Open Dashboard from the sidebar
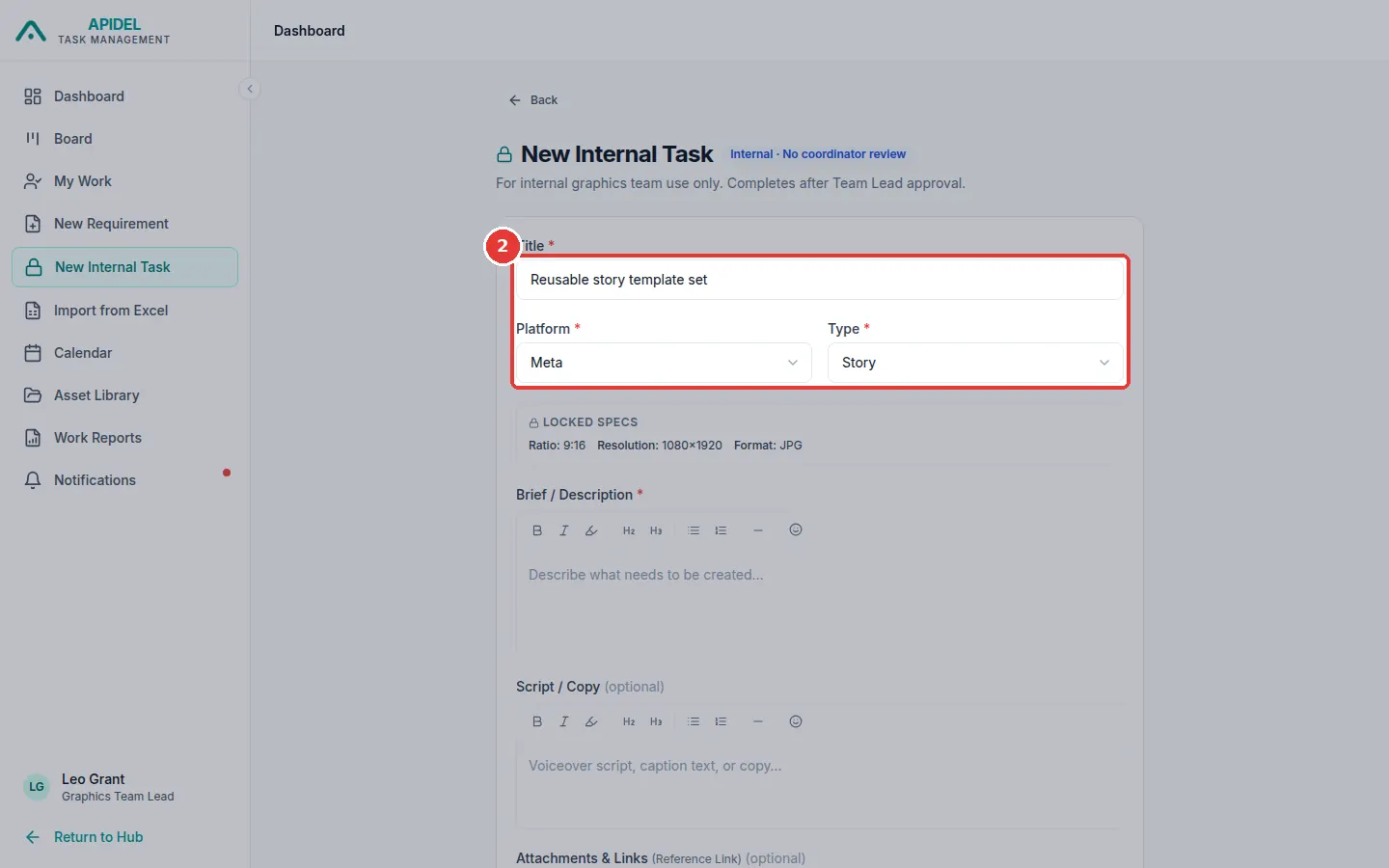 [x=124, y=96]
